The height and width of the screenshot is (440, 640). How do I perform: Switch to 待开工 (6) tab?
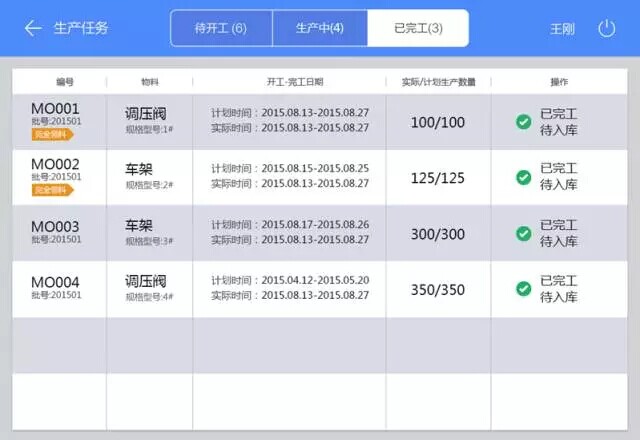click(221, 28)
